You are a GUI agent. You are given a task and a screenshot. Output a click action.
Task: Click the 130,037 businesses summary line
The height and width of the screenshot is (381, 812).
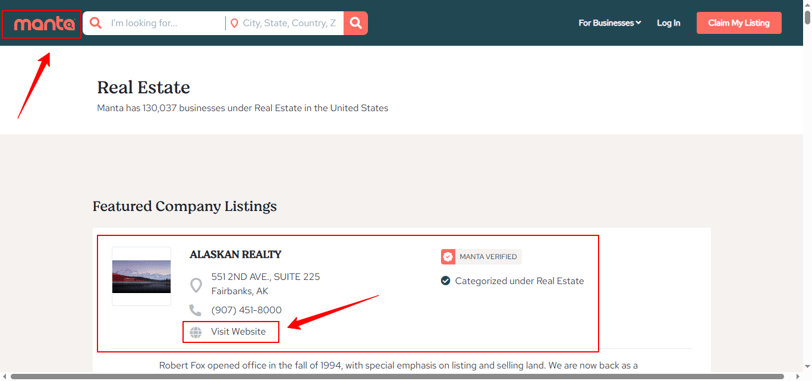[242, 108]
